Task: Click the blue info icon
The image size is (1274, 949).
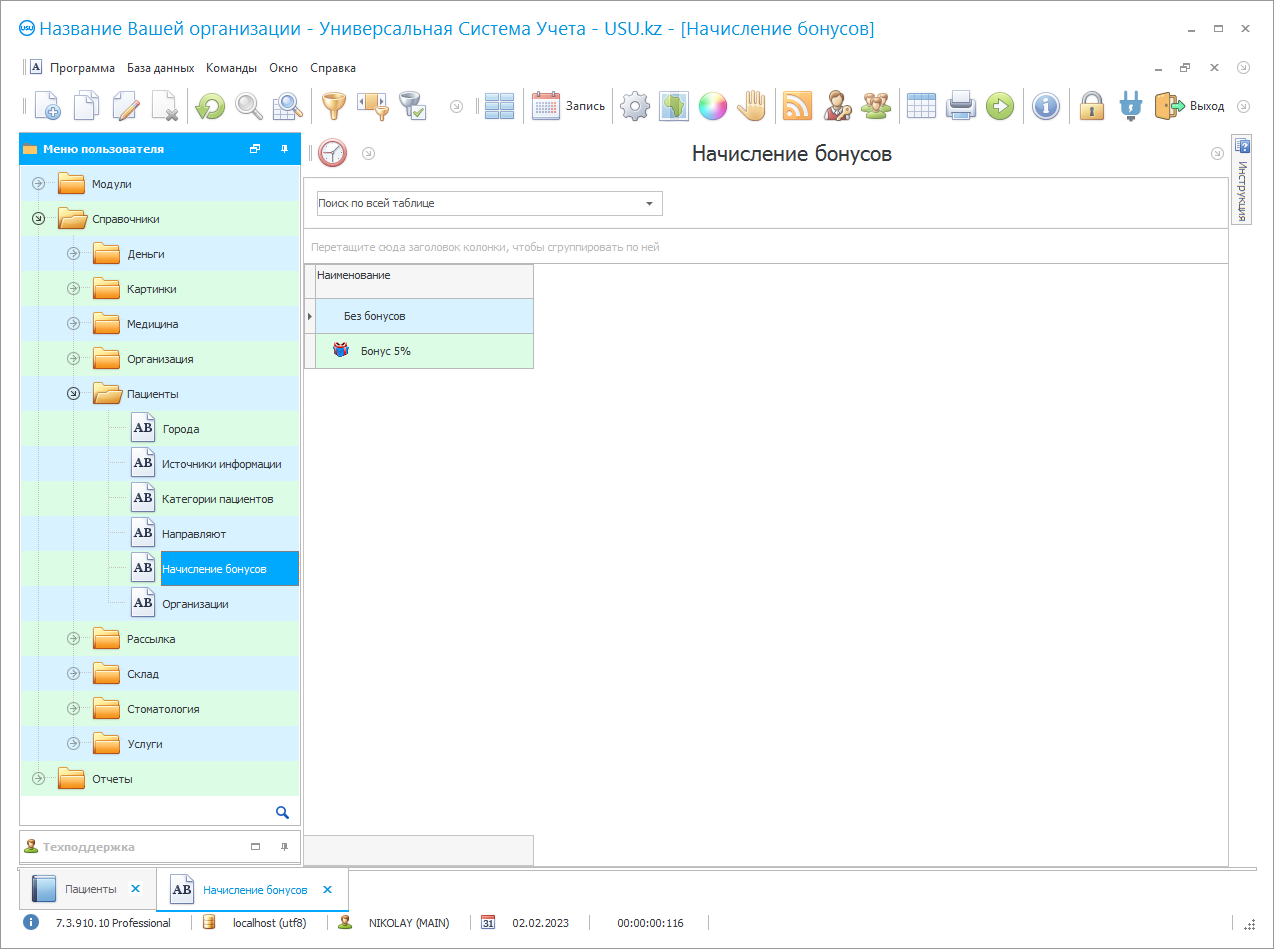Action: pyautogui.click(x=1046, y=106)
